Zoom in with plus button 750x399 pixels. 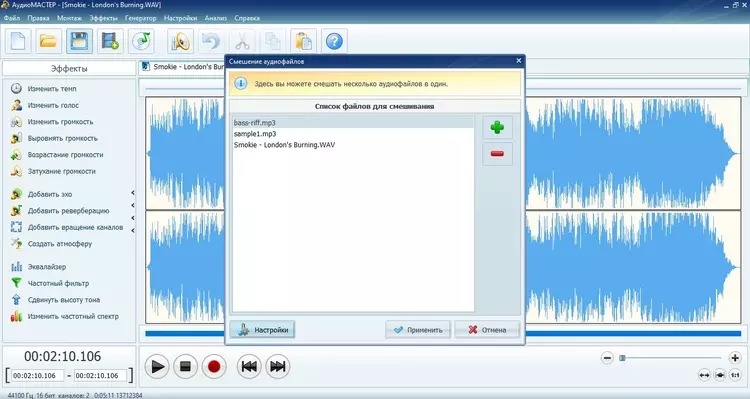(x=735, y=357)
